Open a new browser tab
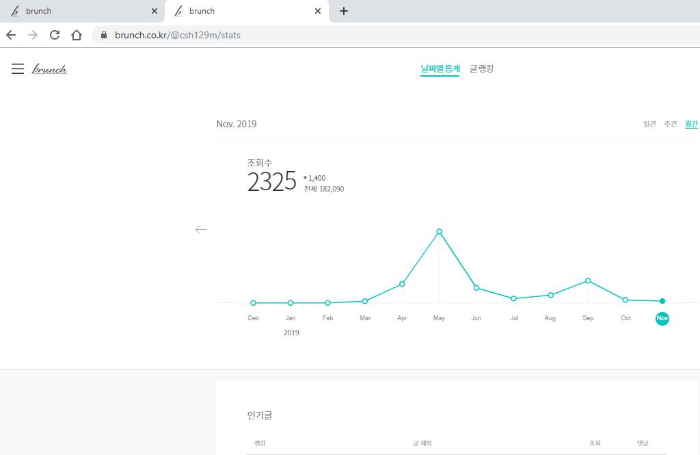700x455 pixels. pos(343,11)
